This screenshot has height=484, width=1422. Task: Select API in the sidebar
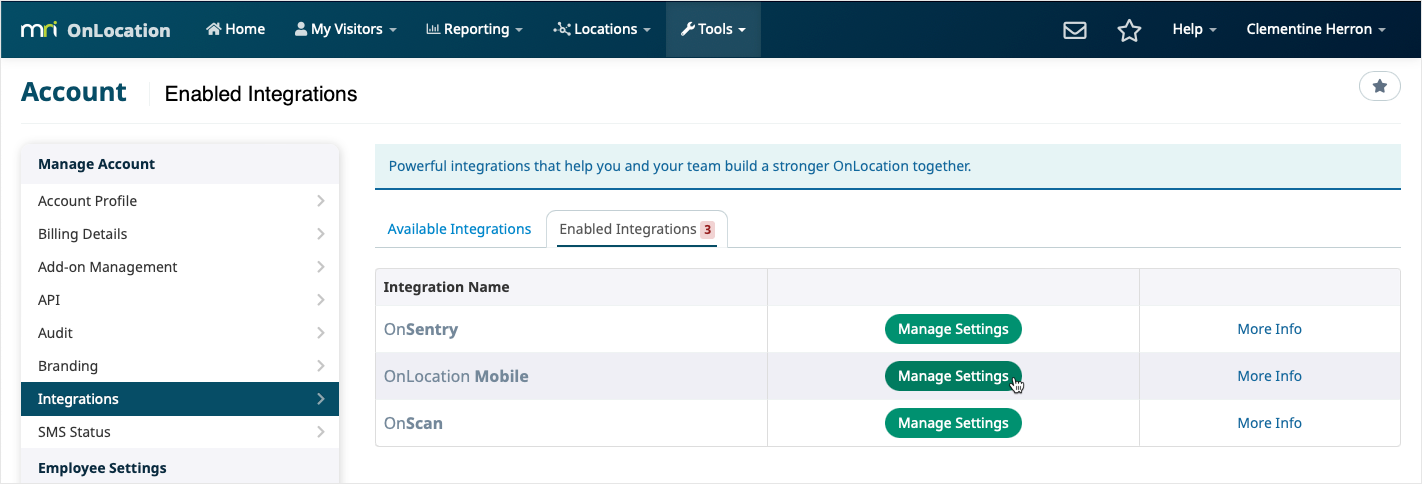180,300
